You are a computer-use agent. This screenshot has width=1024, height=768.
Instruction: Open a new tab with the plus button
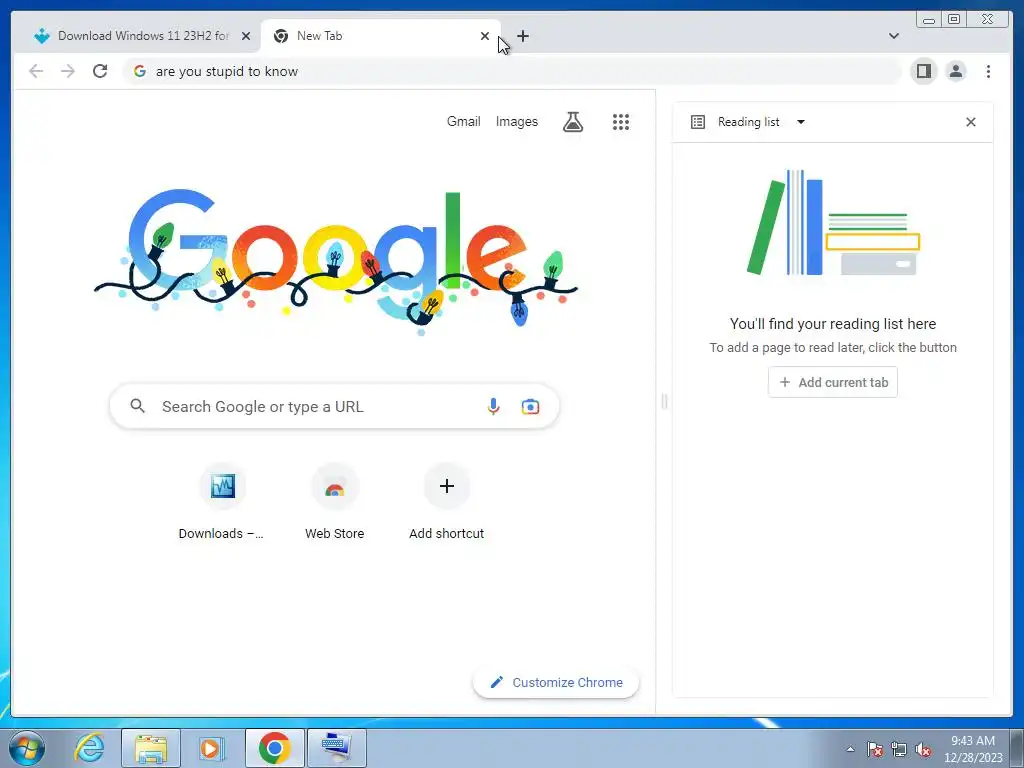[522, 37]
